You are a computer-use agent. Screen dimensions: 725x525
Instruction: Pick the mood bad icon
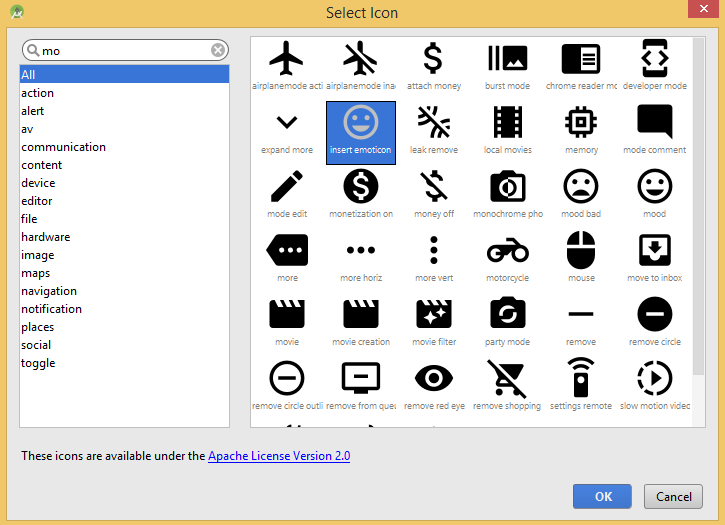(x=581, y=186)
